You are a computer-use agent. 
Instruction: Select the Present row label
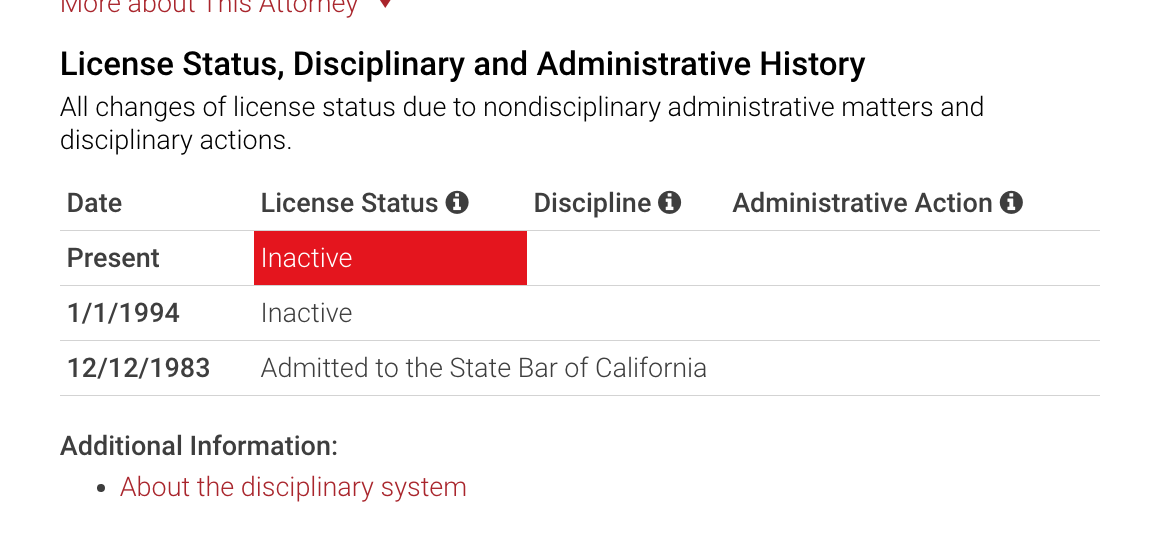pyautogui.click(x=114, y=258)
